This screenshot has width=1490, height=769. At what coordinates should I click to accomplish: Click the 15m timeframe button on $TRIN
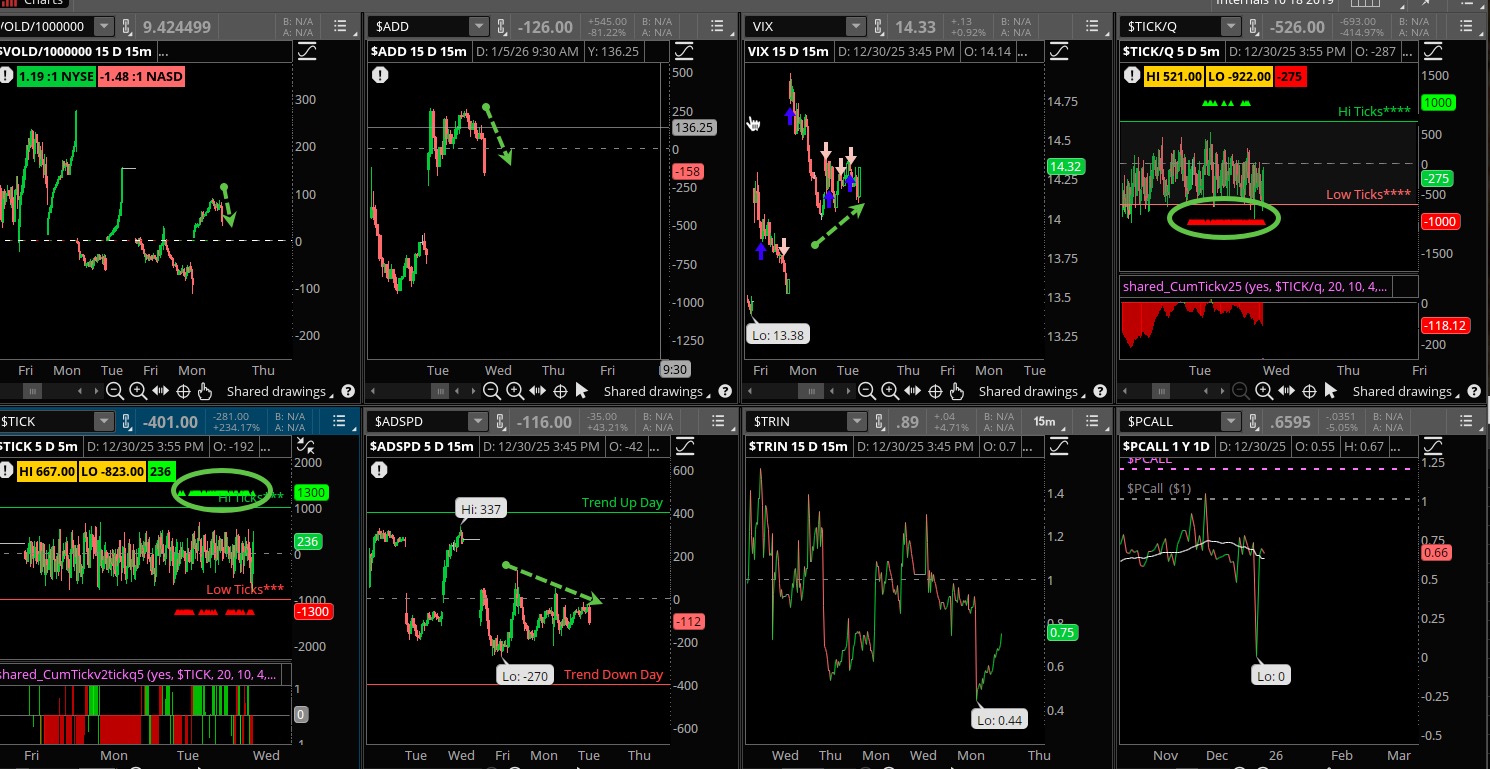pos(1044,422)
